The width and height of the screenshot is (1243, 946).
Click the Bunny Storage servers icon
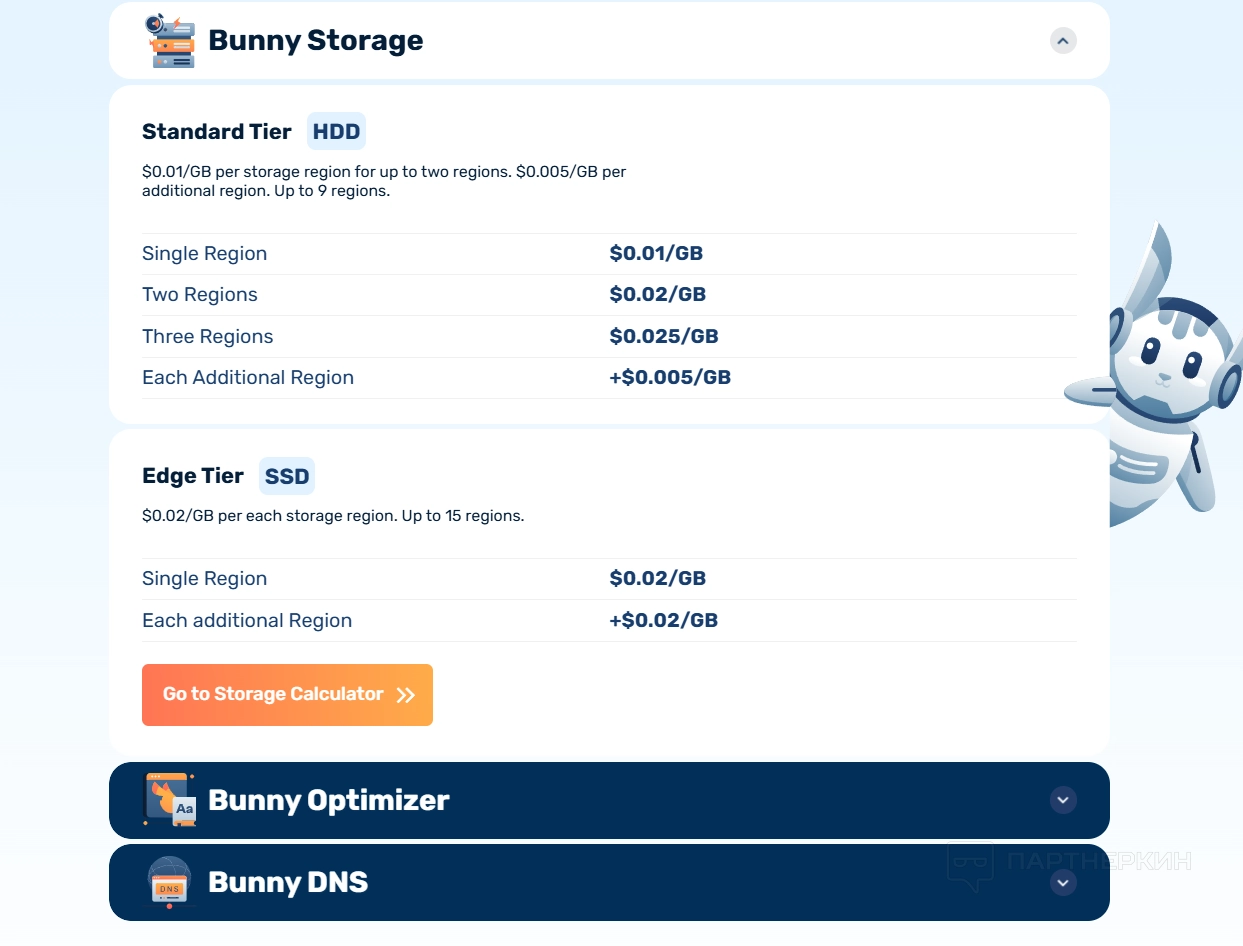pos(170,41)
